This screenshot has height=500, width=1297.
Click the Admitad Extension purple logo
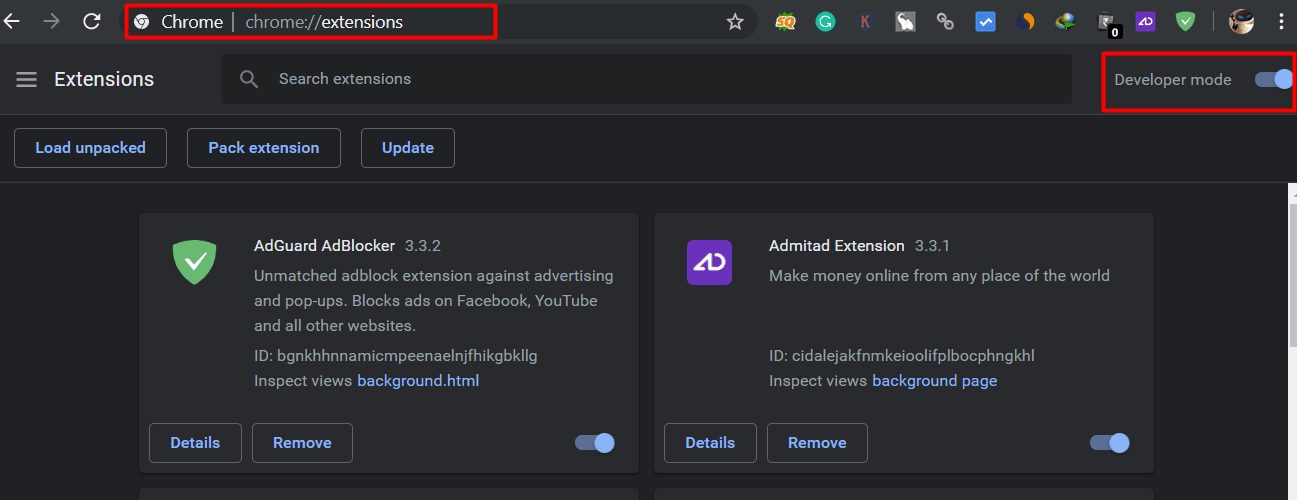[709, 262]
